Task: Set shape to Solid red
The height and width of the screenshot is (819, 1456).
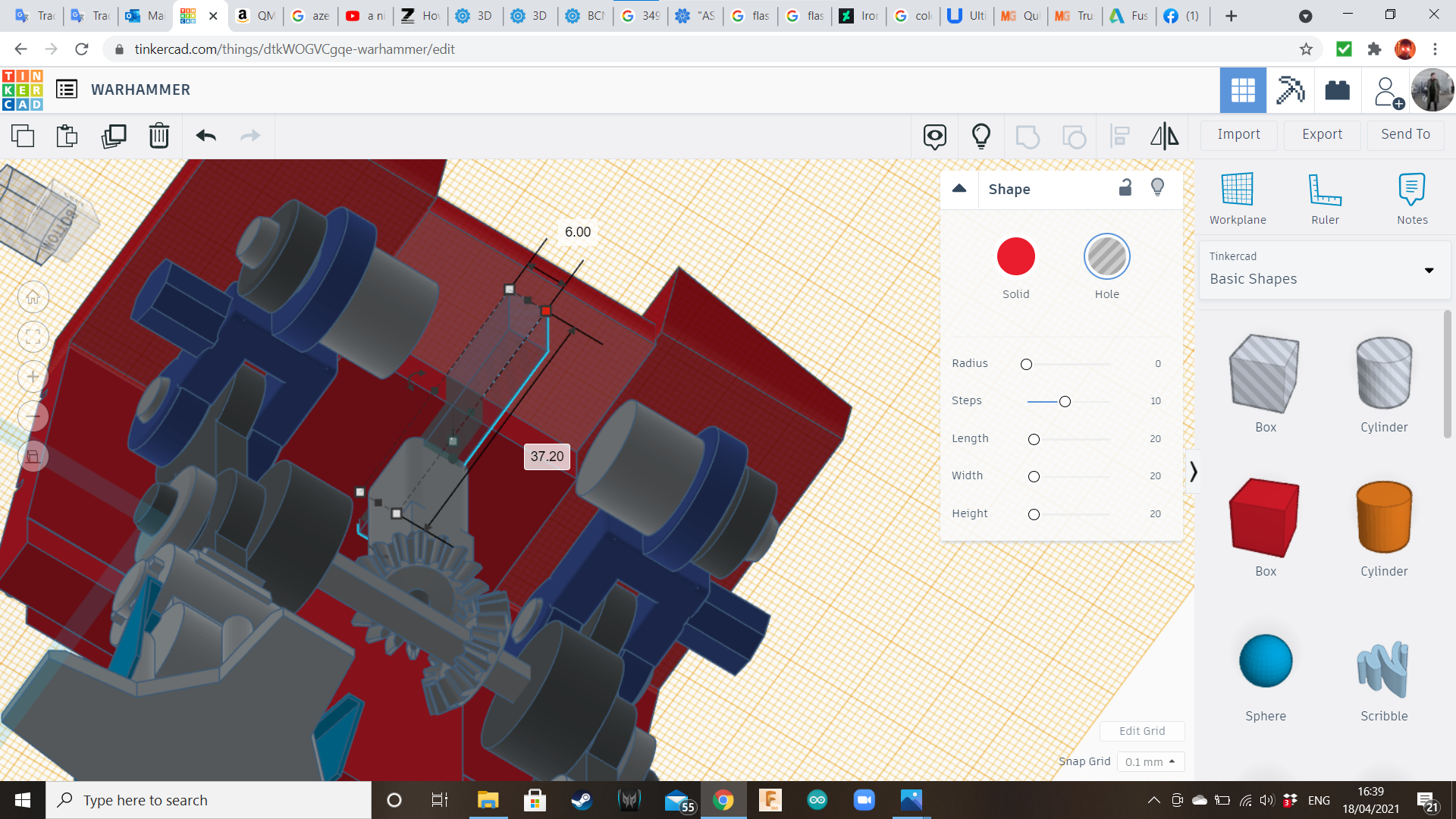Action: (x=1015, y=257)
